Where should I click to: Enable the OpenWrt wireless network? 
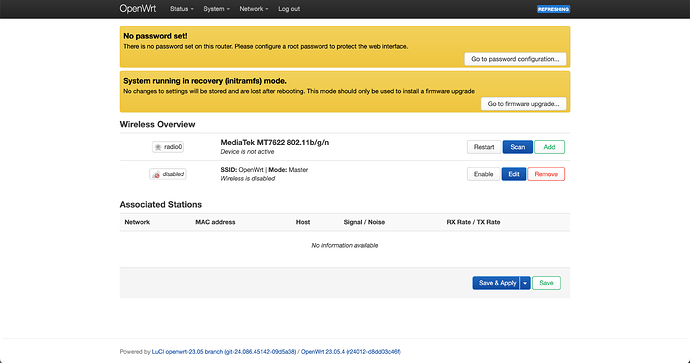click(x=483, y=174)
